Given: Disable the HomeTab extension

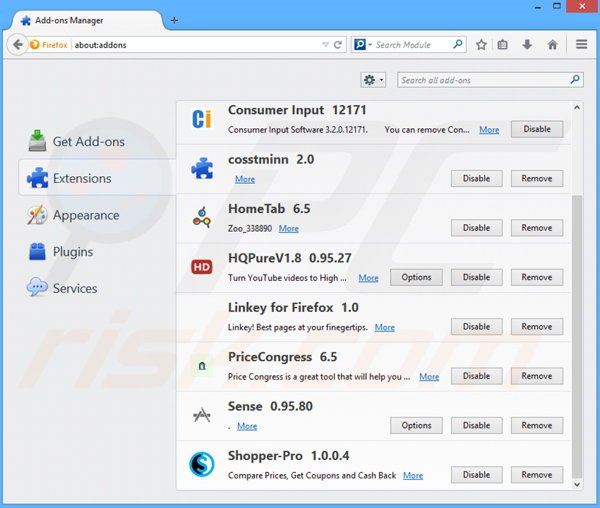Looking at the screenshot, I should (x=476, y=228).
